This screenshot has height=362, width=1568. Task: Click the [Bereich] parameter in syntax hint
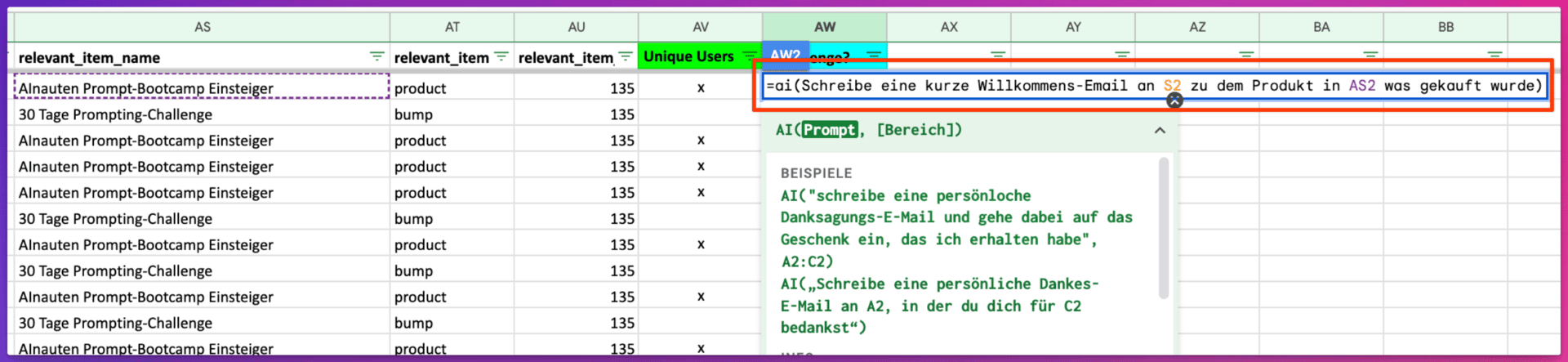(x=914, y=130)
